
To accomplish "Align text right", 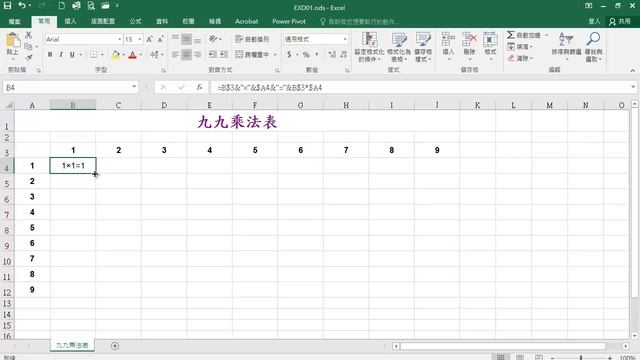I will tap(197, 54).
